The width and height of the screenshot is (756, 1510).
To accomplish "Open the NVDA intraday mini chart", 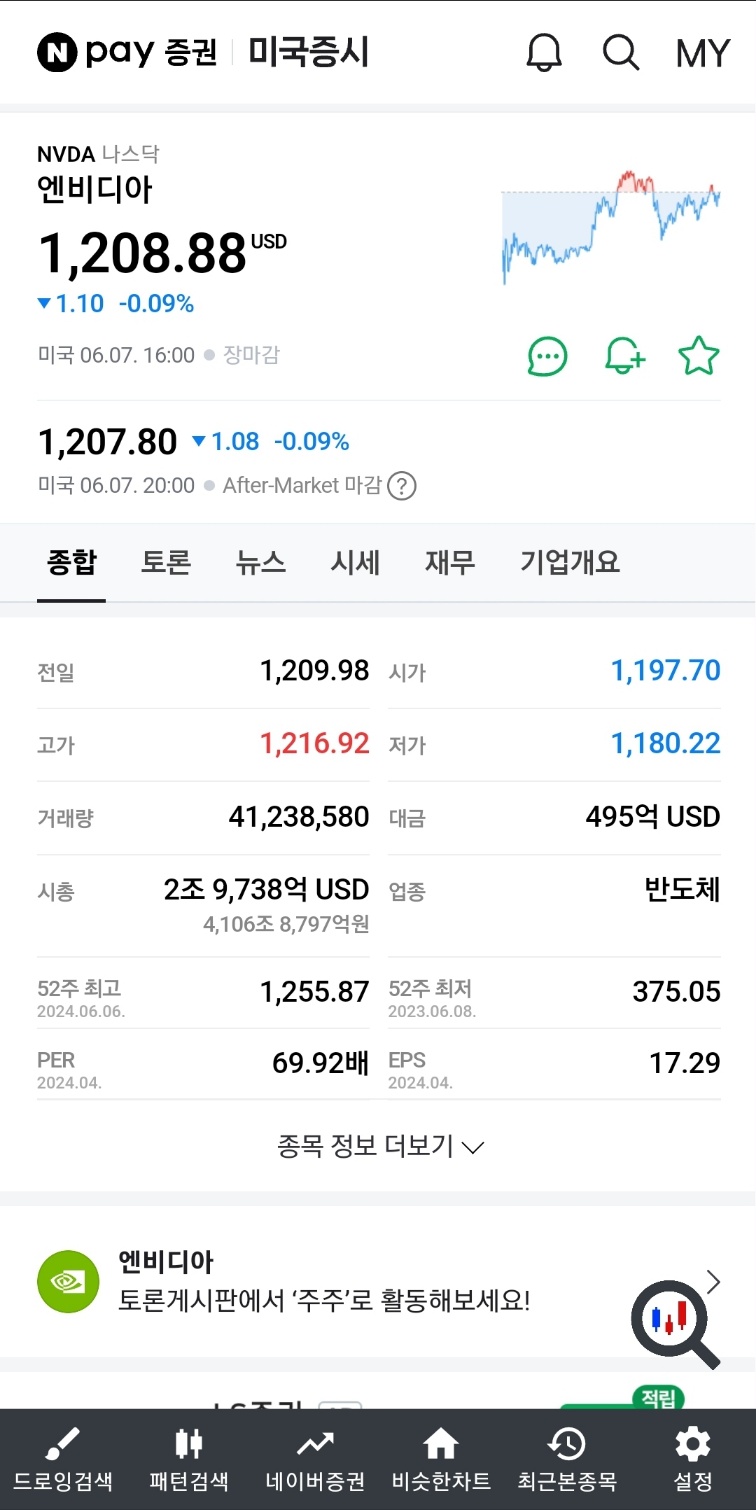I will coord(610,226).
